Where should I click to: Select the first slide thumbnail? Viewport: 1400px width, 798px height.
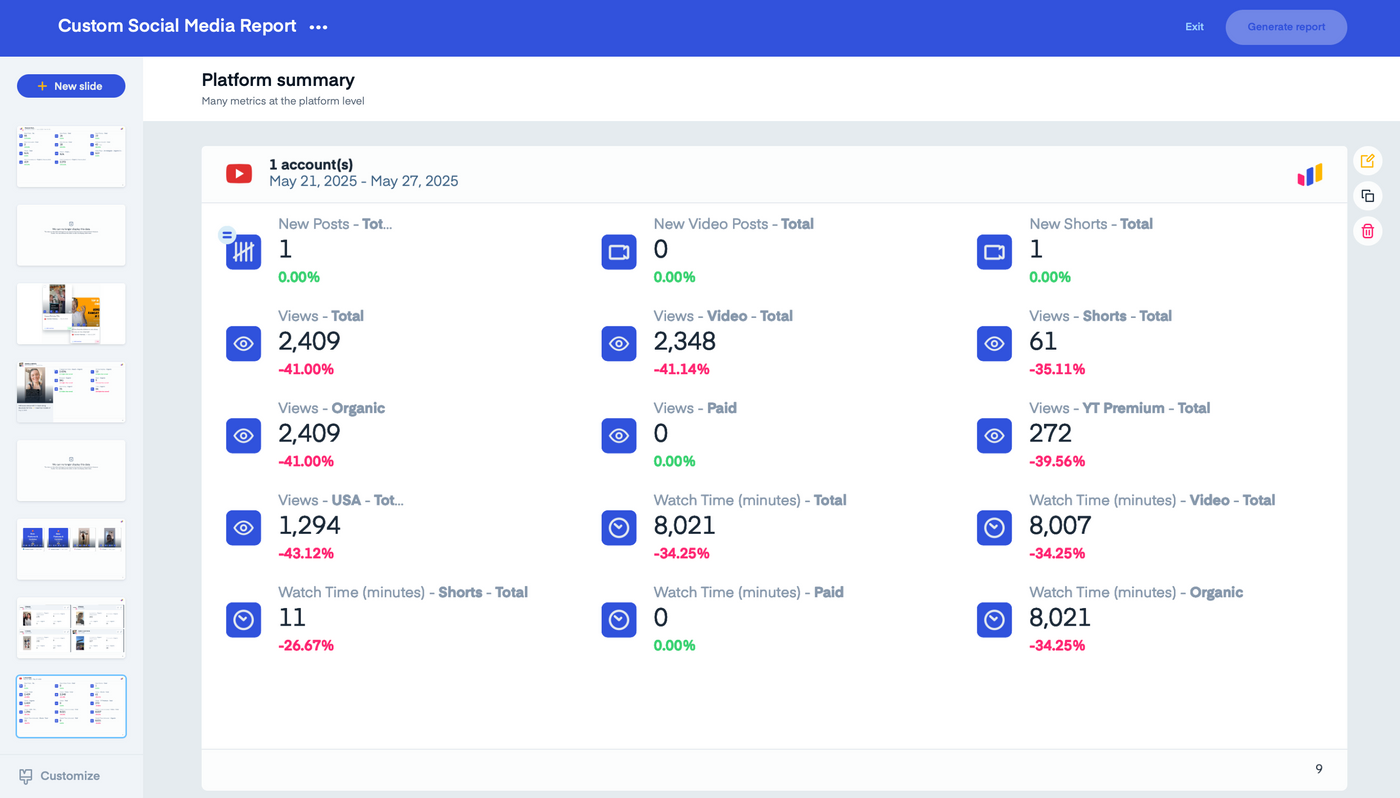point(71,157)
